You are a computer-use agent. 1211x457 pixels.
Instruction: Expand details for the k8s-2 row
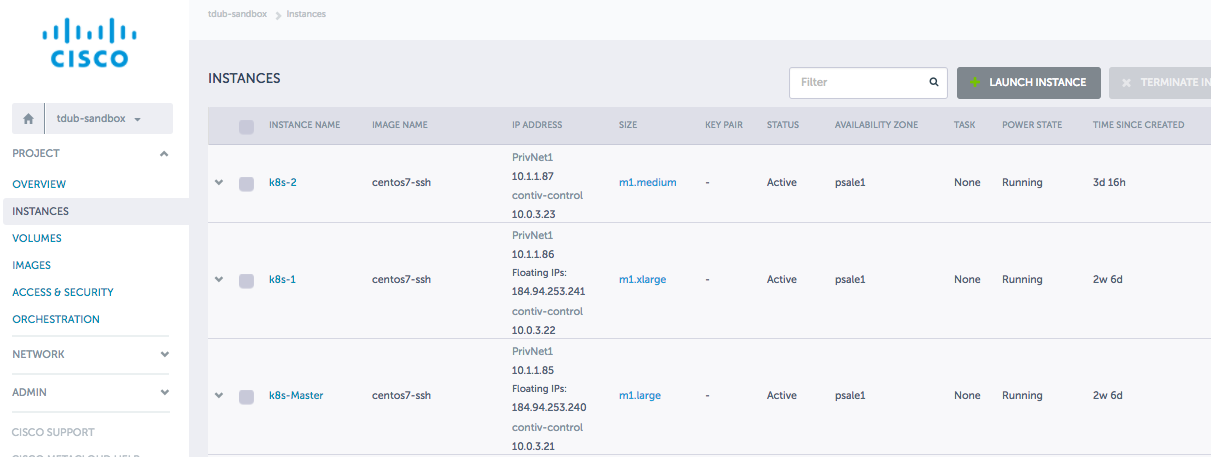[x=219, y=183]
